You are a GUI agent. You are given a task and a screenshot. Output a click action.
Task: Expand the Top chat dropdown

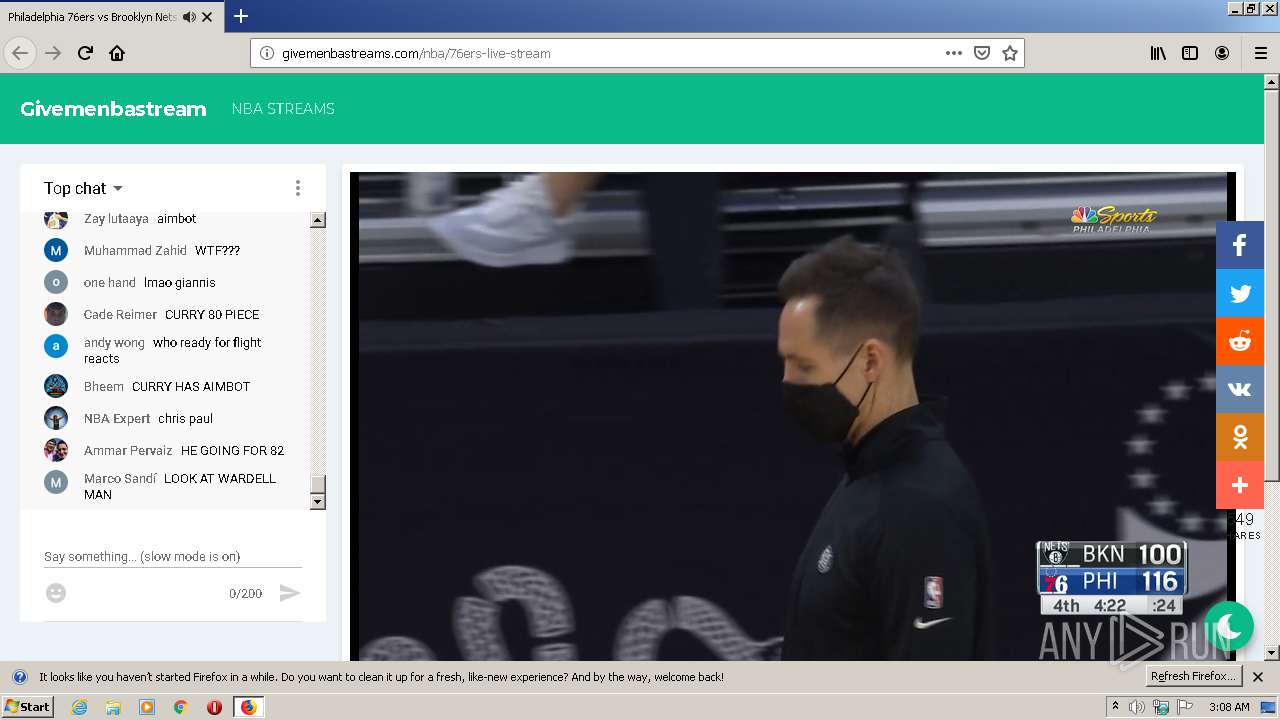point(83,188)
